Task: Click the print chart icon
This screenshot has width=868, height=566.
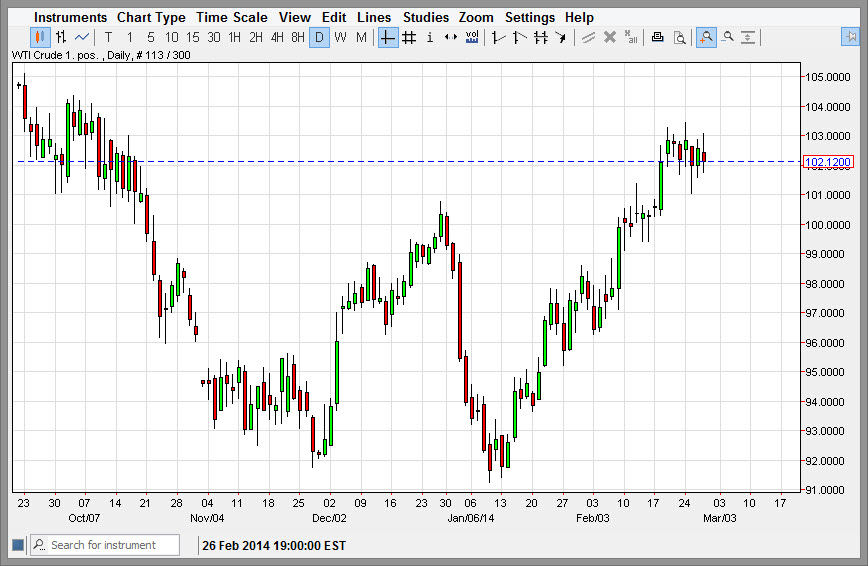Action: [657, 38]
